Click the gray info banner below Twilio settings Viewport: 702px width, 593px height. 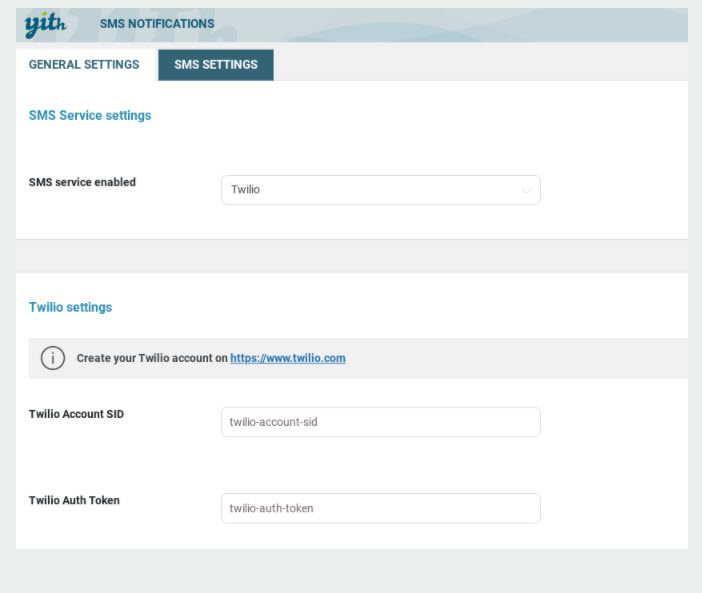coord(358,358)
